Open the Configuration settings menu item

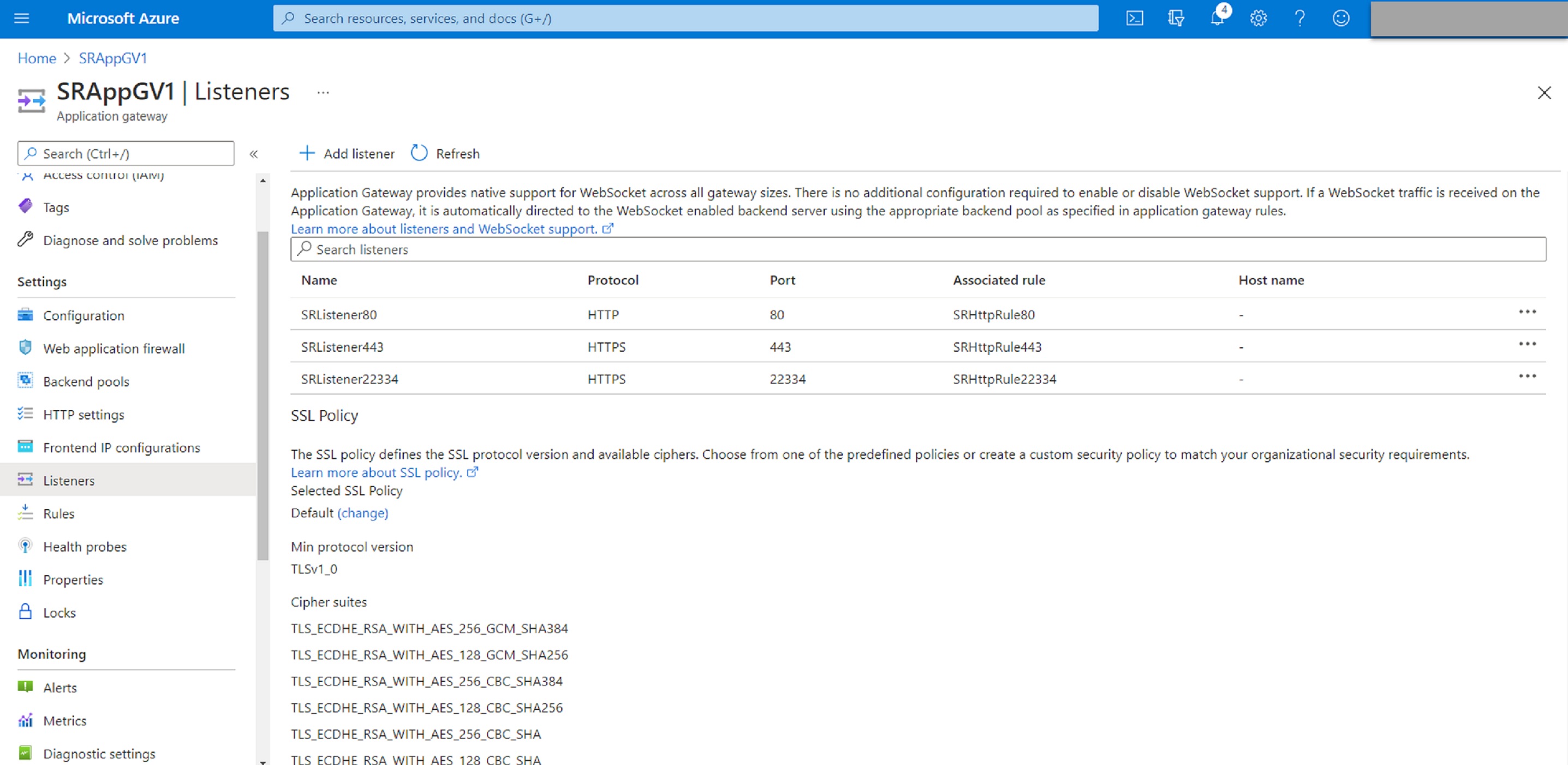(85, 315)
